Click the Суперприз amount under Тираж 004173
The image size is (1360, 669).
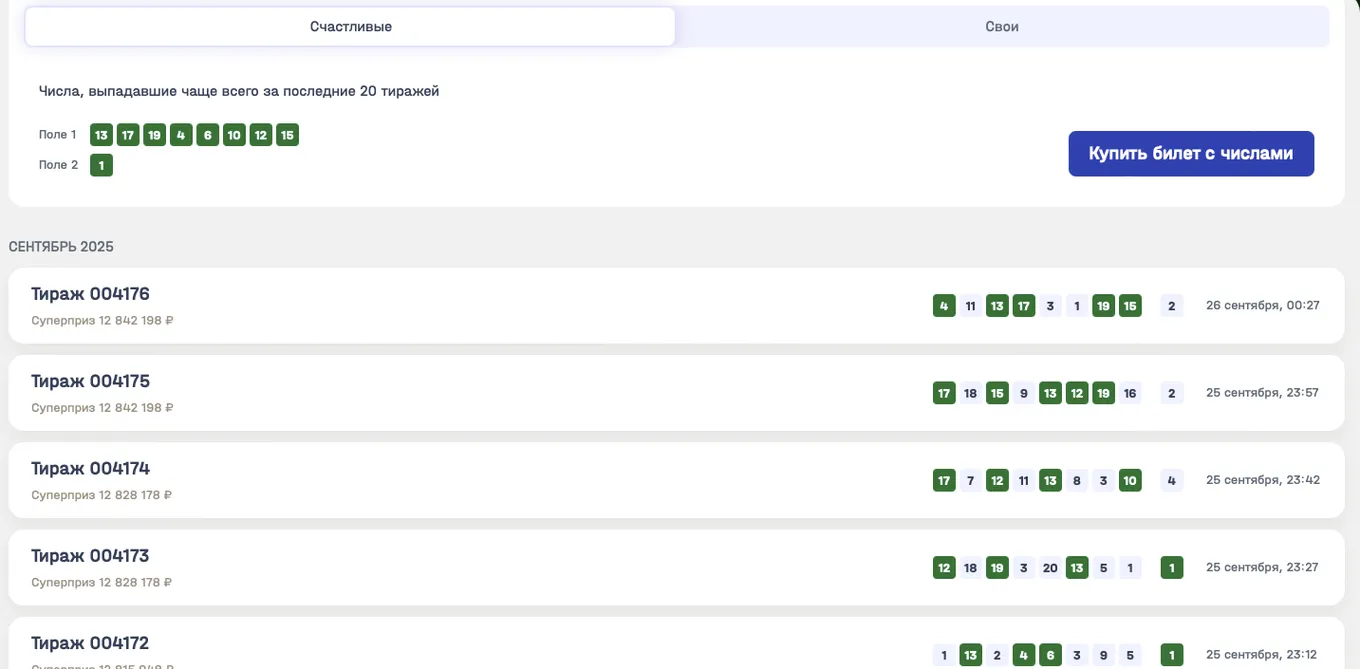point(102,582)
